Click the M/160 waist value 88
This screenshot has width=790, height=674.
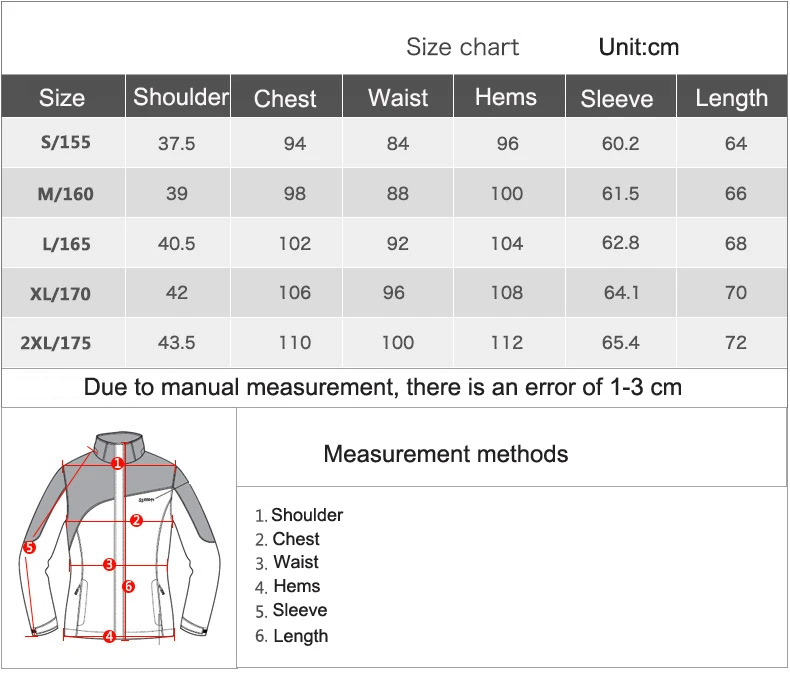[x=398, y=193]
